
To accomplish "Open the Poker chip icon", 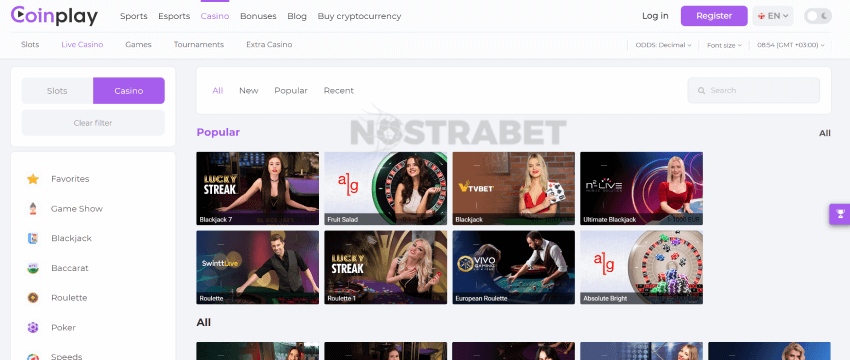I will tap(33, 327).
